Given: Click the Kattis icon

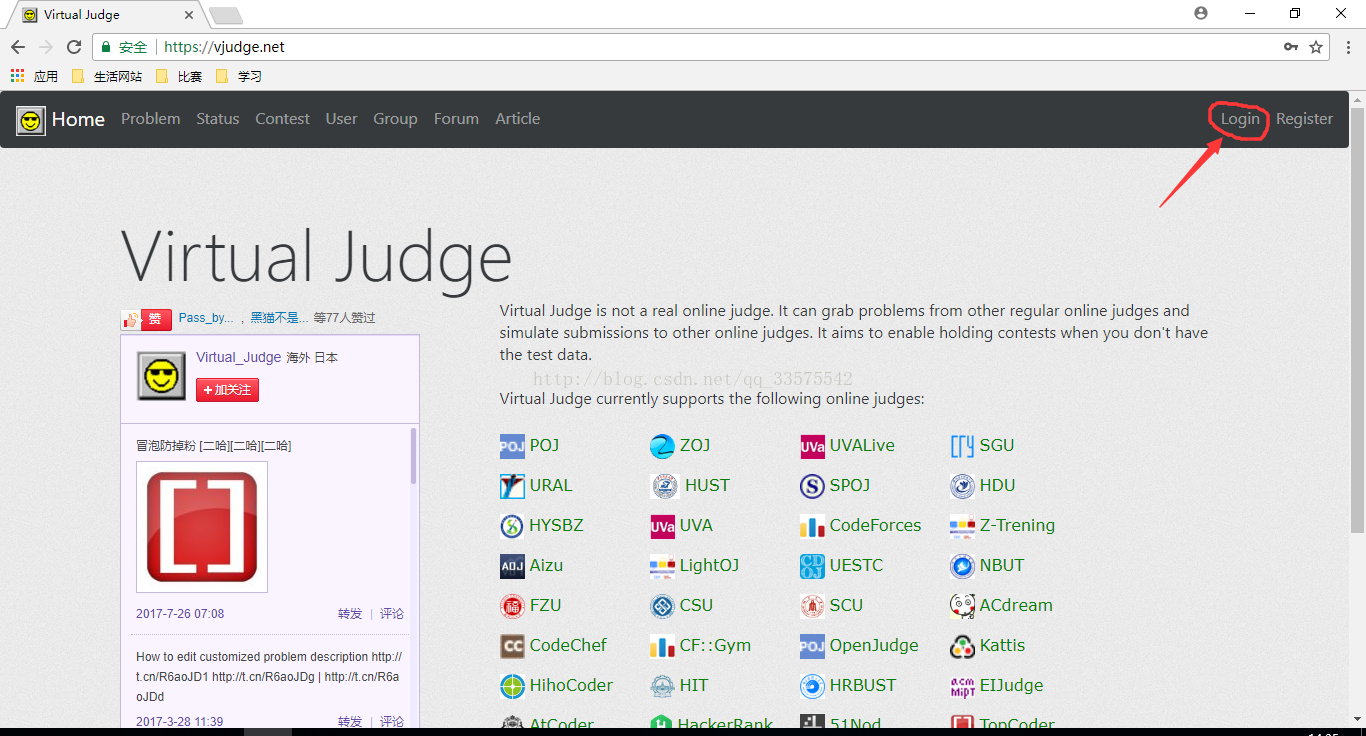Looking at the screenshot, I should (x=962, y=646).
